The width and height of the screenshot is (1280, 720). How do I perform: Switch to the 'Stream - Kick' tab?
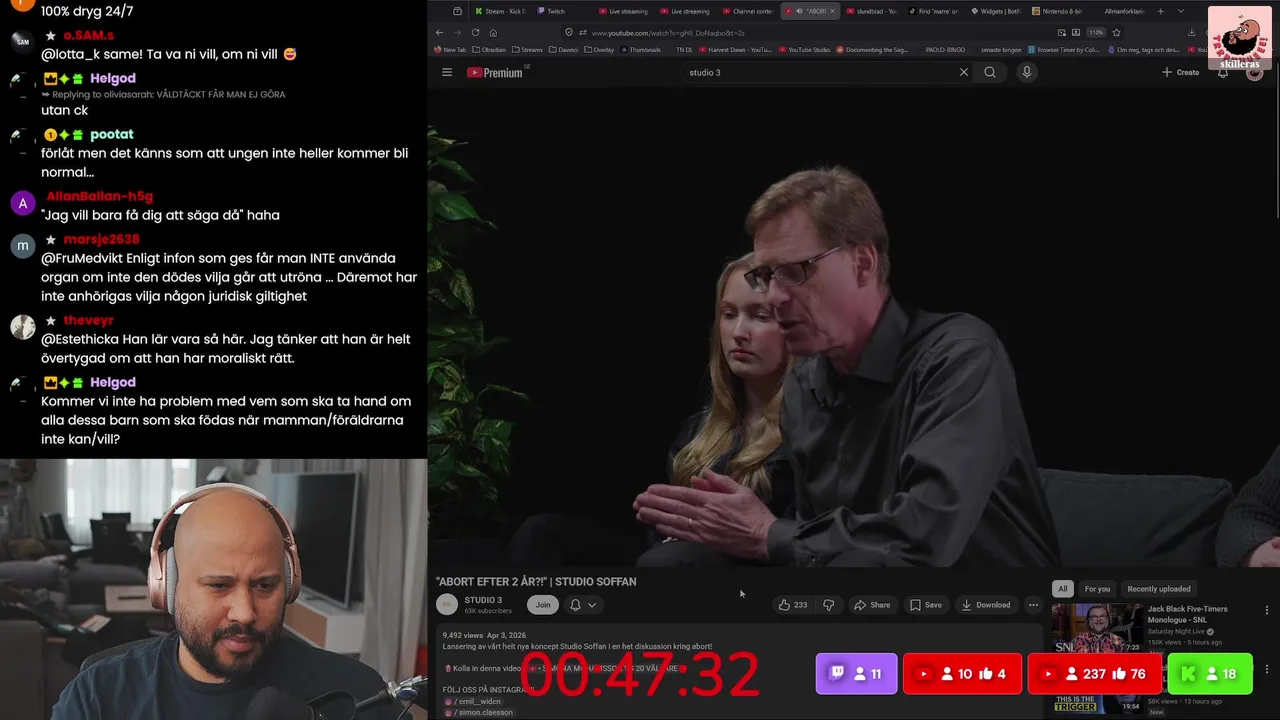500,11
